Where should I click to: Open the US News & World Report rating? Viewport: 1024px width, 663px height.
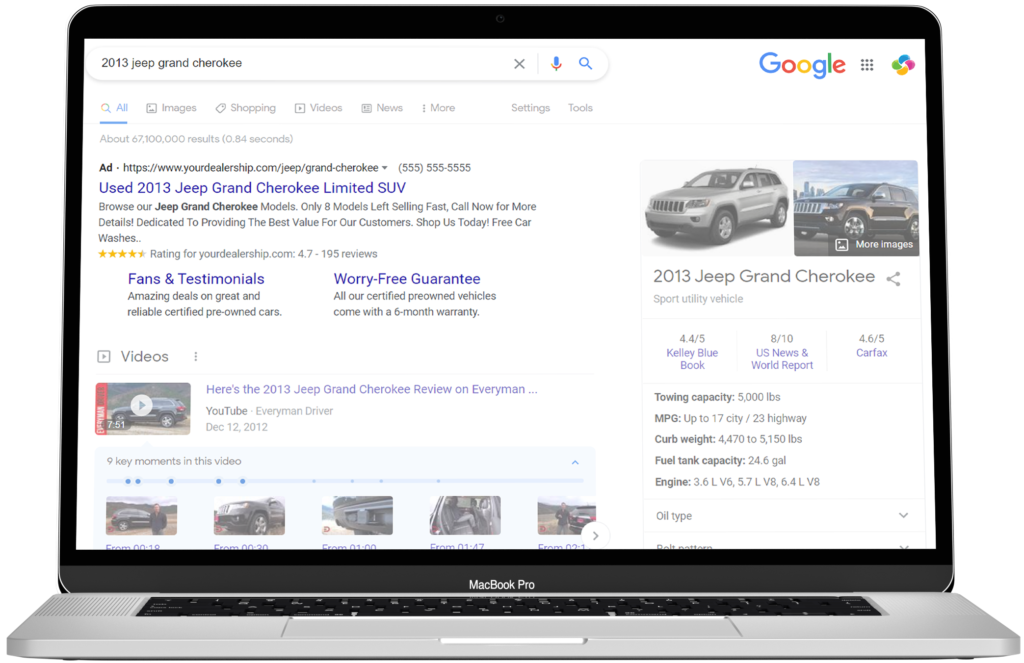(782, 359)
